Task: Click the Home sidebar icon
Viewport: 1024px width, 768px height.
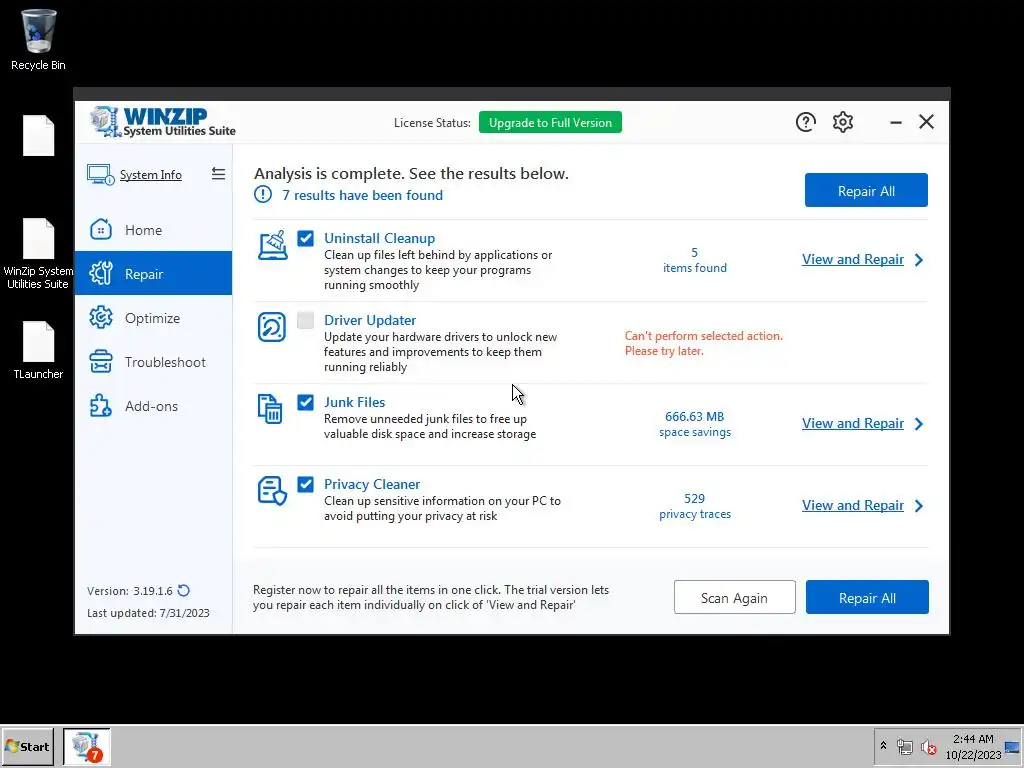Action: pos(101,230)
